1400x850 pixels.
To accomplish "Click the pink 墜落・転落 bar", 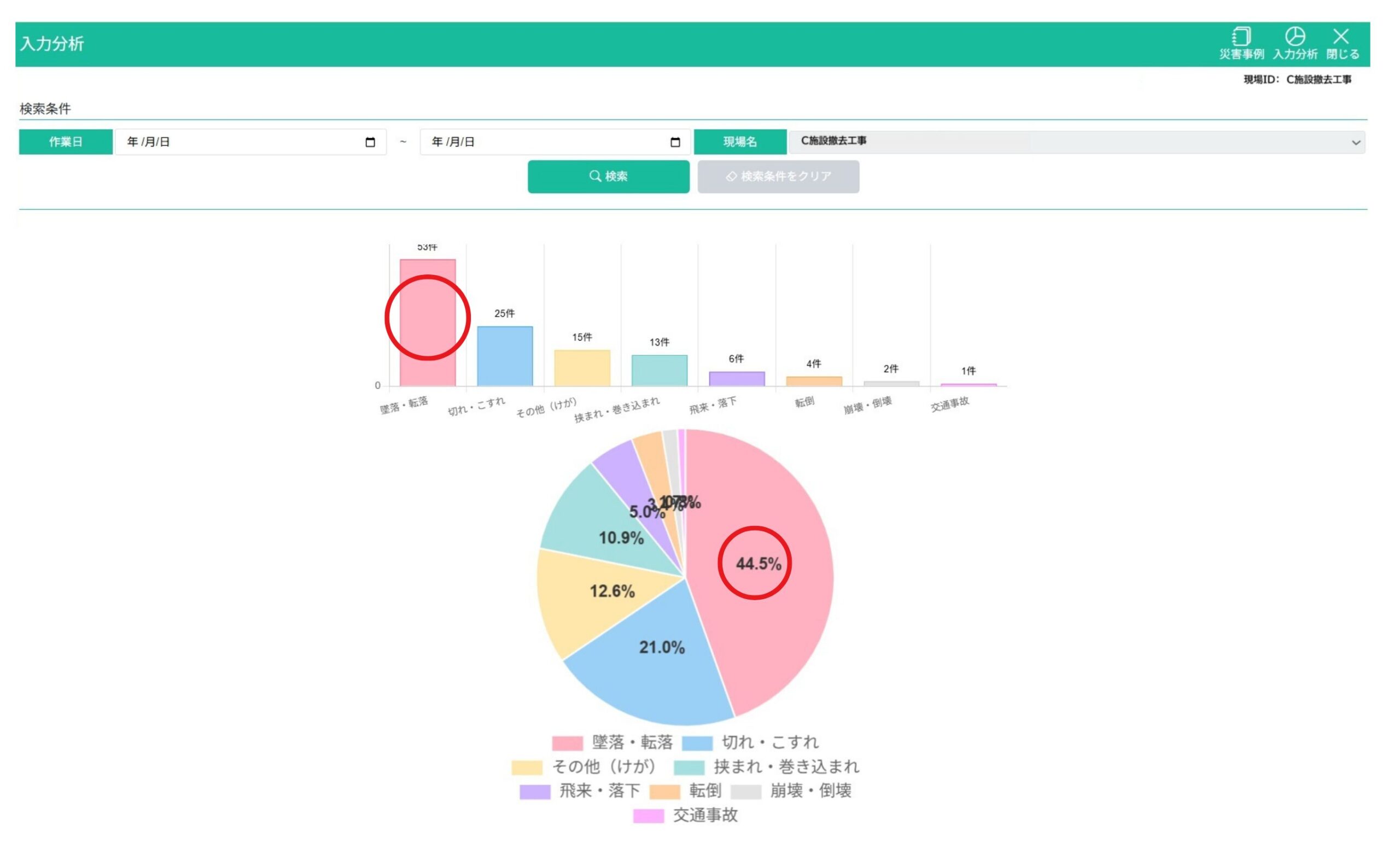I will click(427, 323).
